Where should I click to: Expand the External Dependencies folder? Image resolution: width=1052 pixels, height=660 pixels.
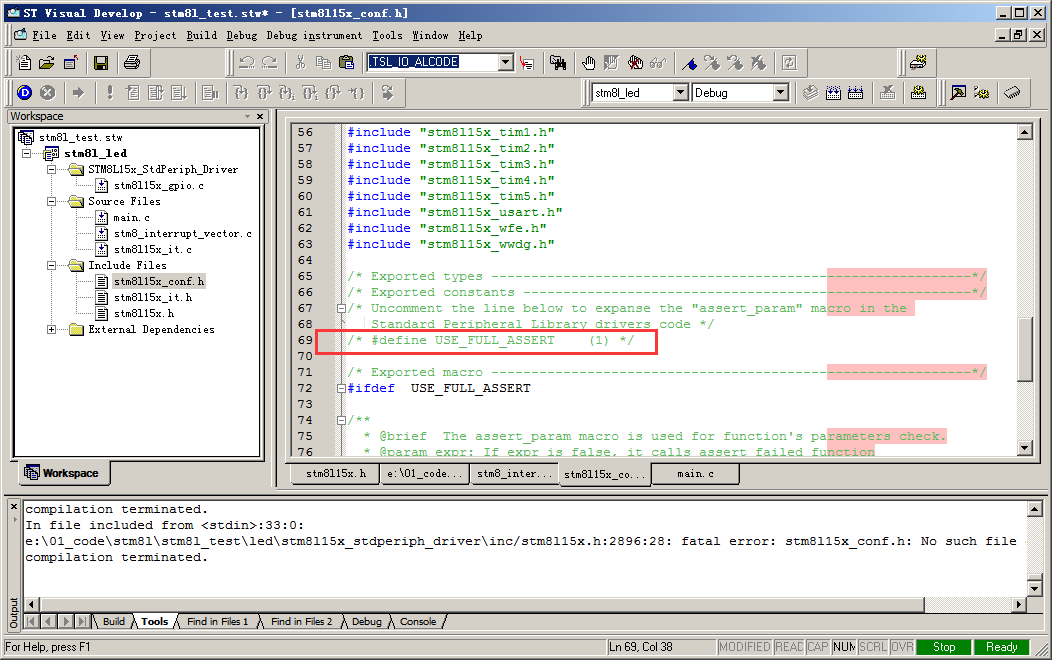53,329
